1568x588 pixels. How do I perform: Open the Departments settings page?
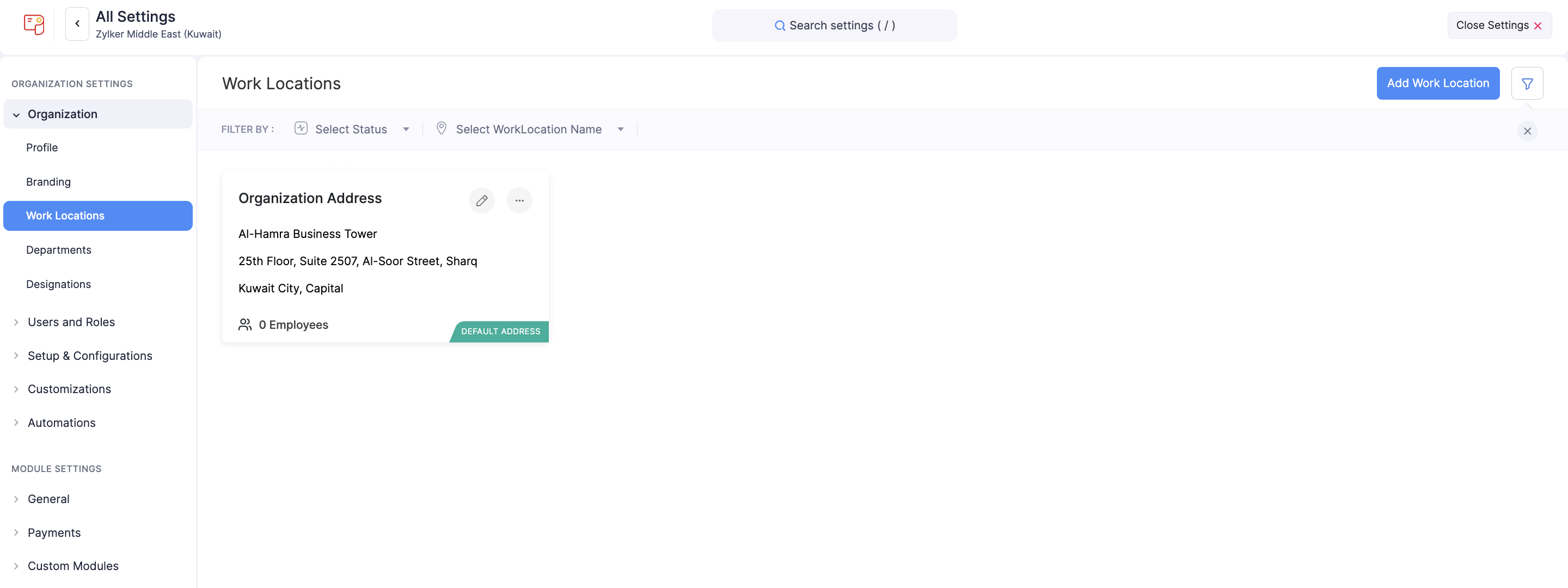point(58,249)
